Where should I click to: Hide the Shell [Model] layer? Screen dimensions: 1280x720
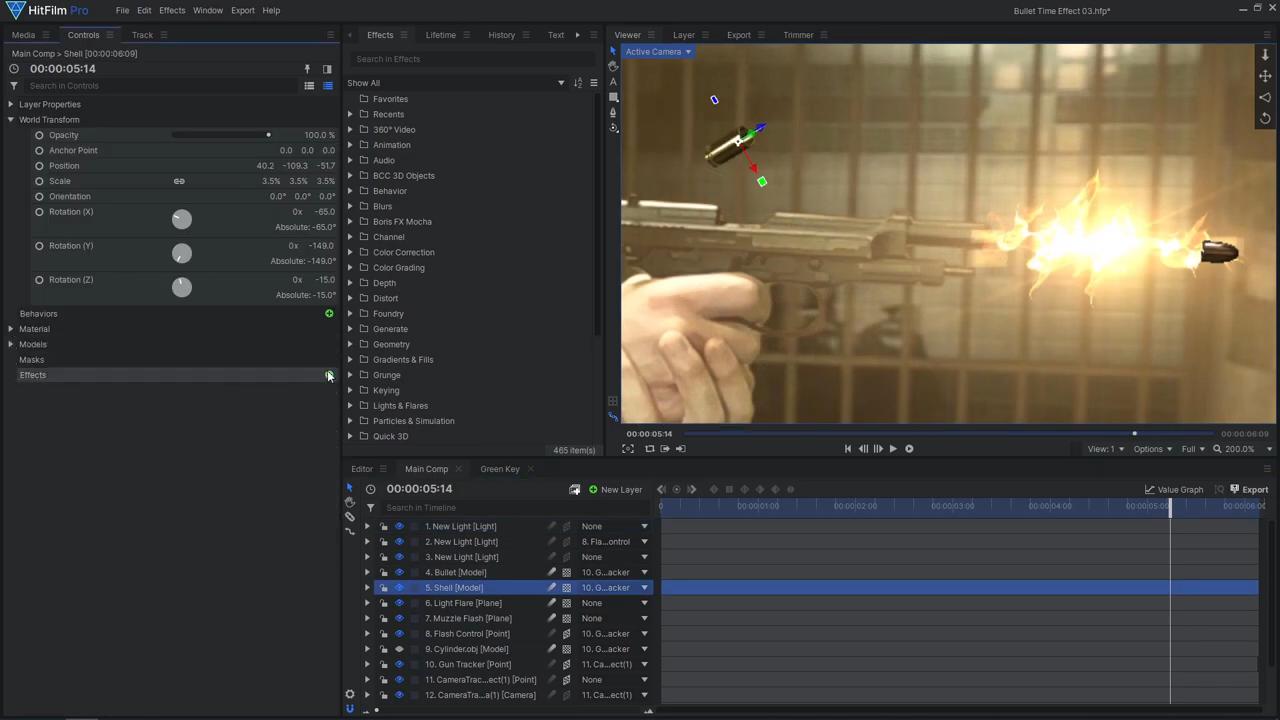[x=399, y=588]
